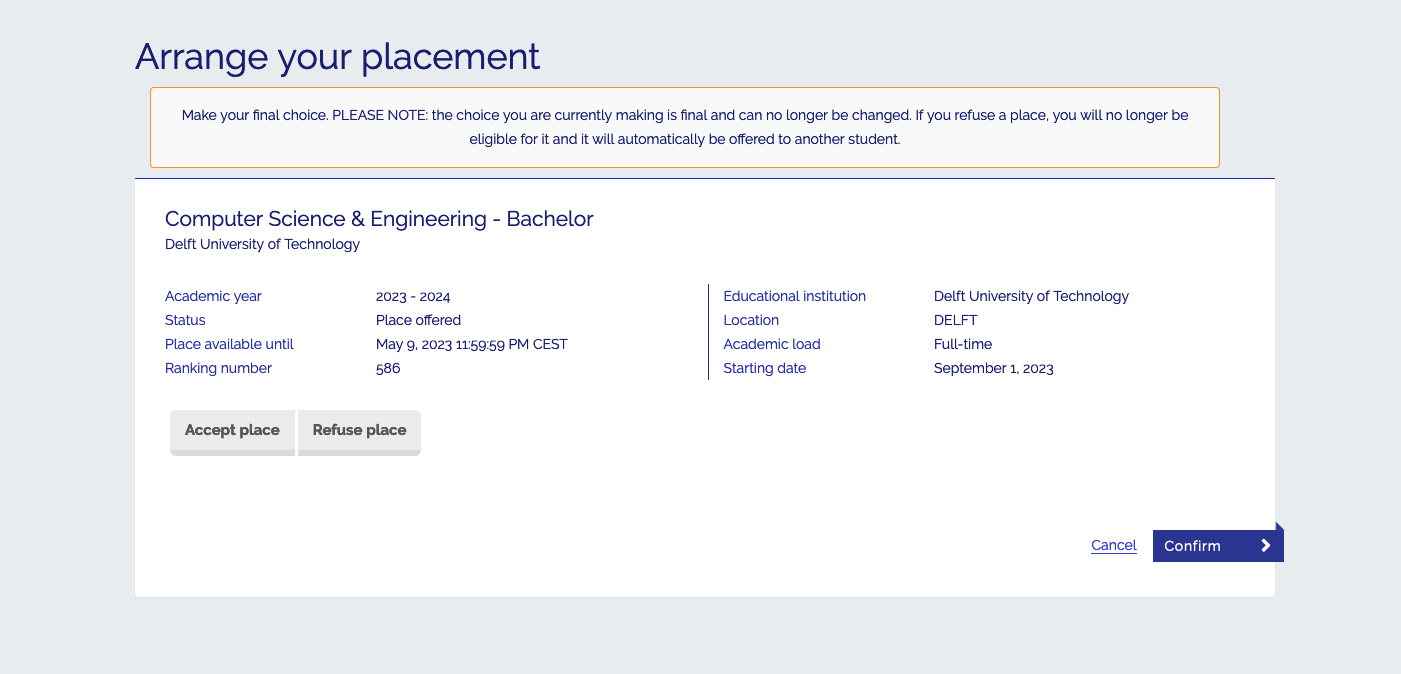The image size is (1401, 674).
Task: Click the Confirm arrow chevron icon
Action: point(1265,545)
